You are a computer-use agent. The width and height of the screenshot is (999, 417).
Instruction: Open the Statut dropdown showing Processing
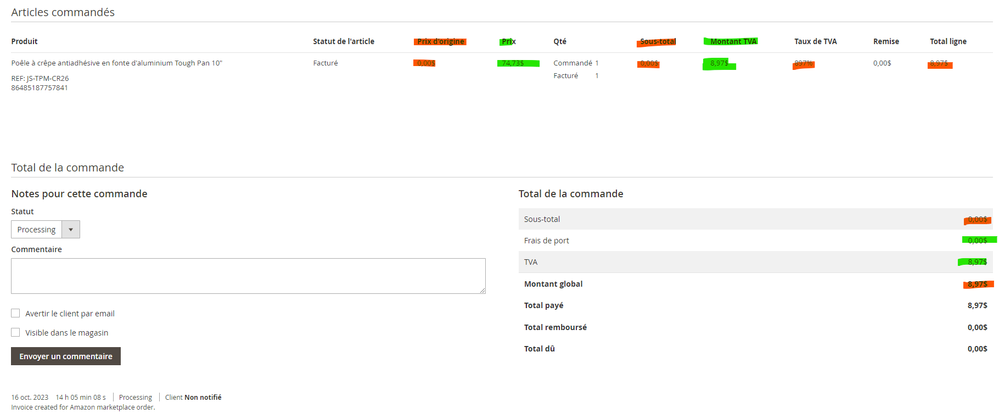tap(37, 230)
